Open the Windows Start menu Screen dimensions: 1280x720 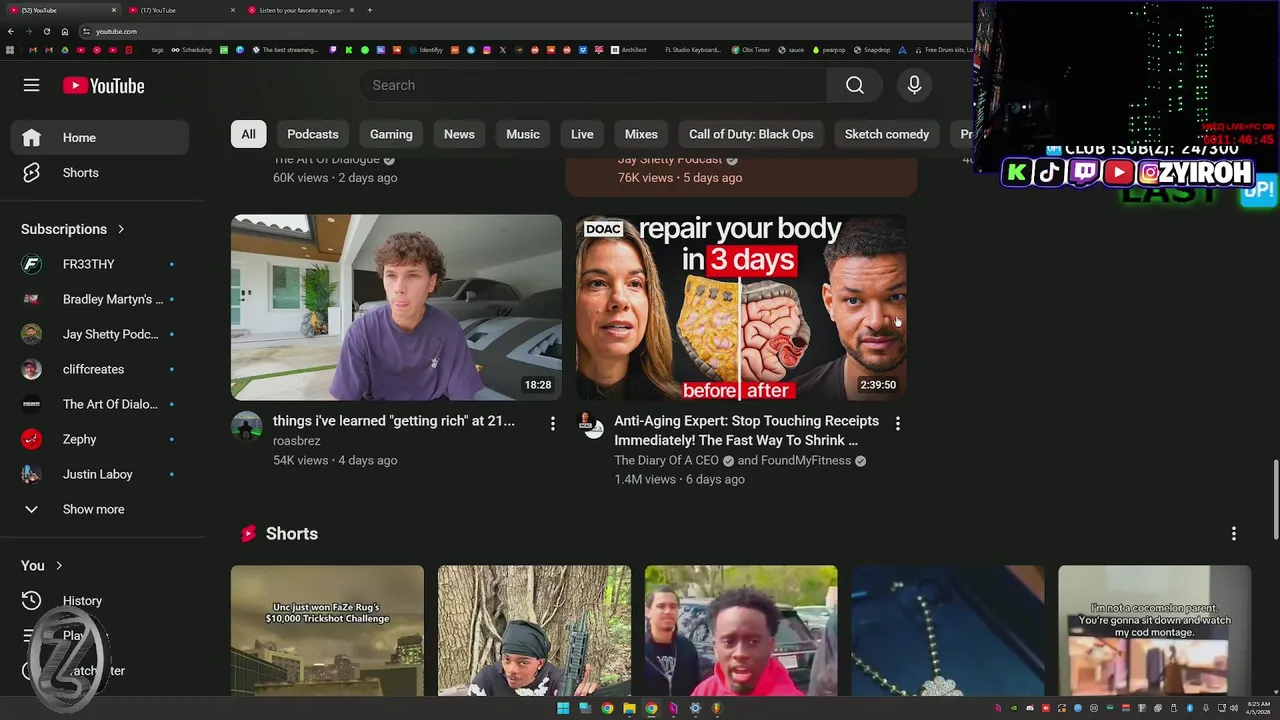[x=563, y=708]
